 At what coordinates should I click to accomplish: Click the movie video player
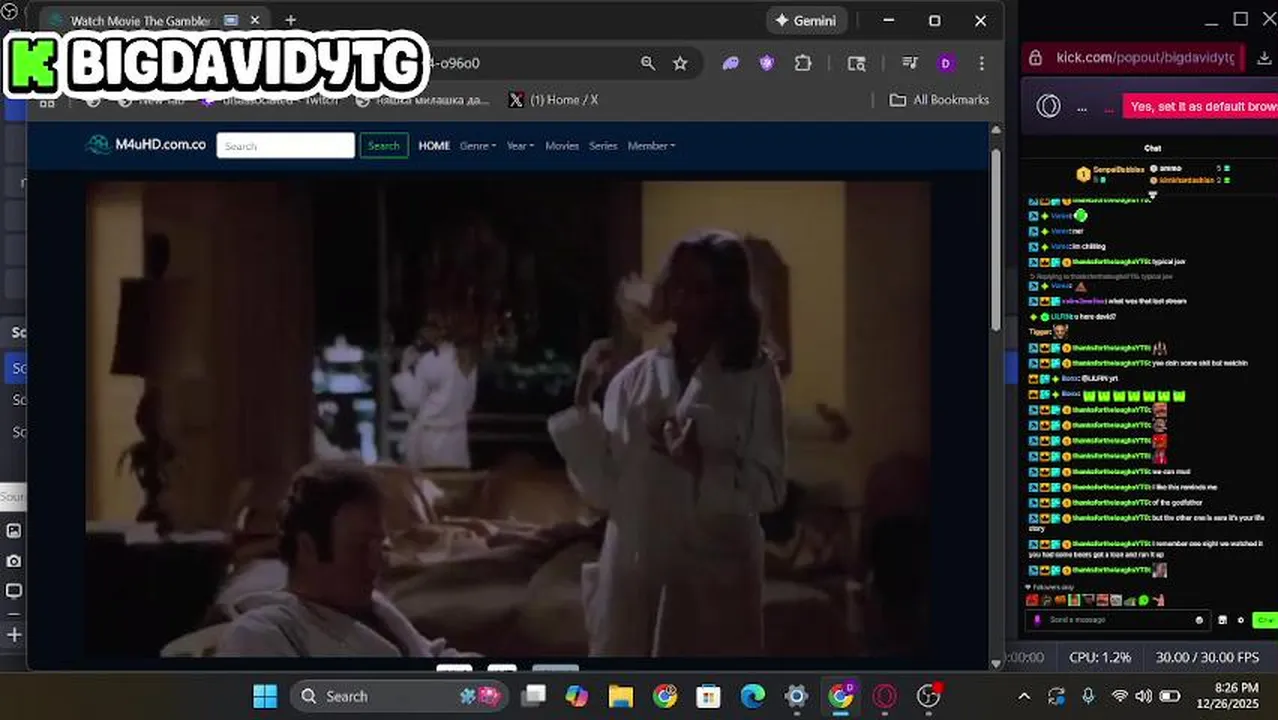point(508,418)
